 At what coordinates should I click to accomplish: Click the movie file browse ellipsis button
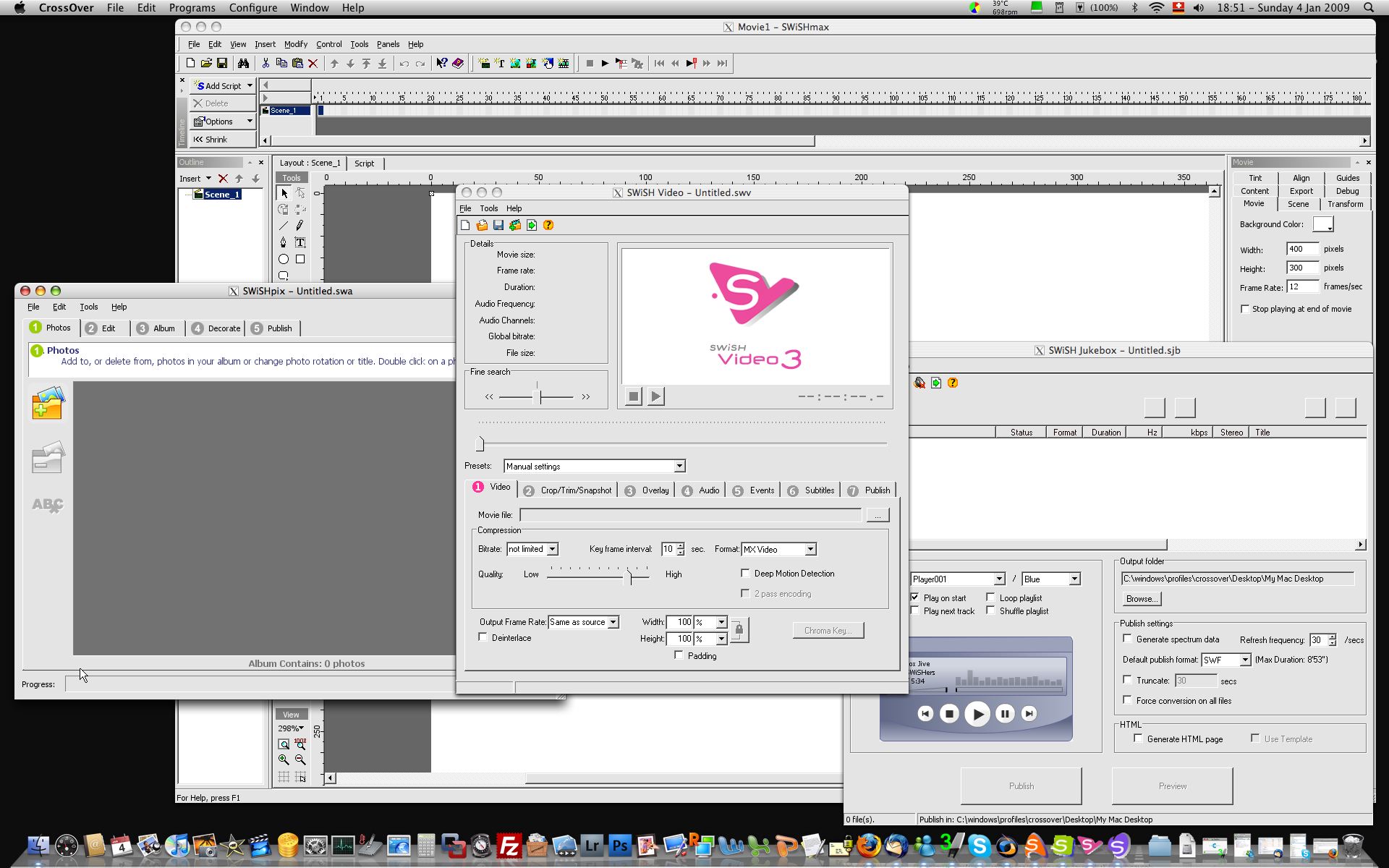click(877, 515)
